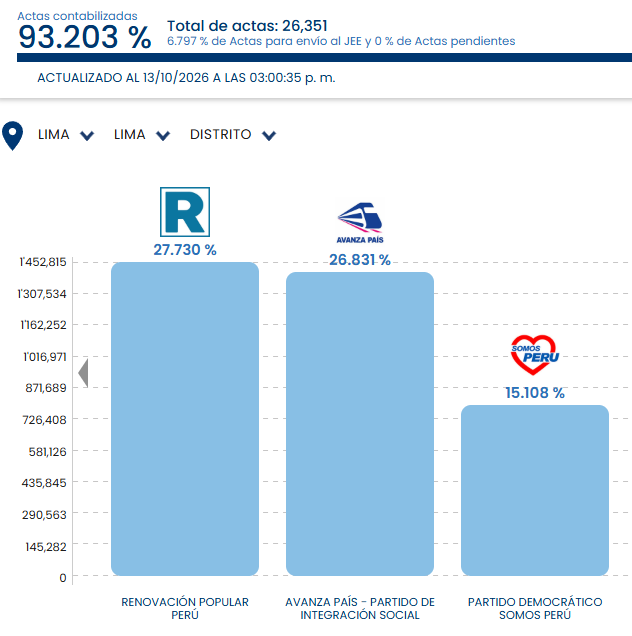Expand the DISTRITO dropdown
The width and height of the screenshot is (632, 636).
(x=233, y=135)
